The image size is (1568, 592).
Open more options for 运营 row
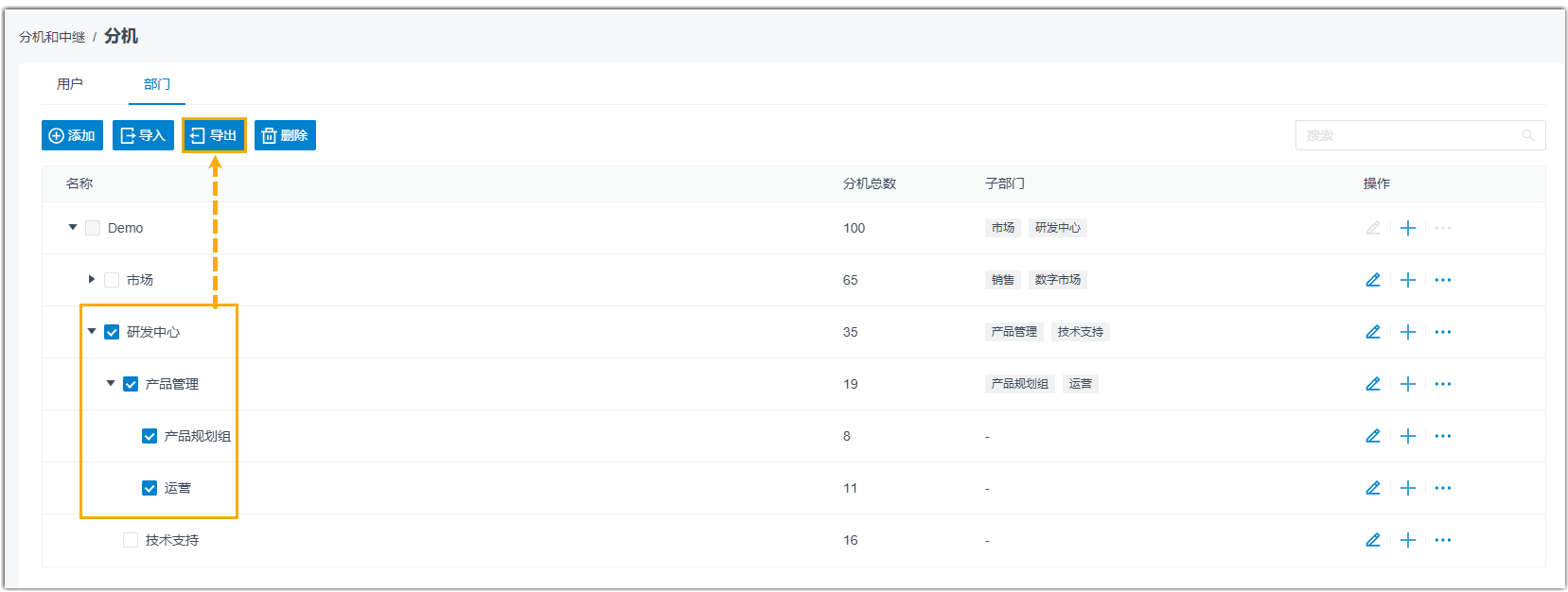click(x=1443, y=488)
